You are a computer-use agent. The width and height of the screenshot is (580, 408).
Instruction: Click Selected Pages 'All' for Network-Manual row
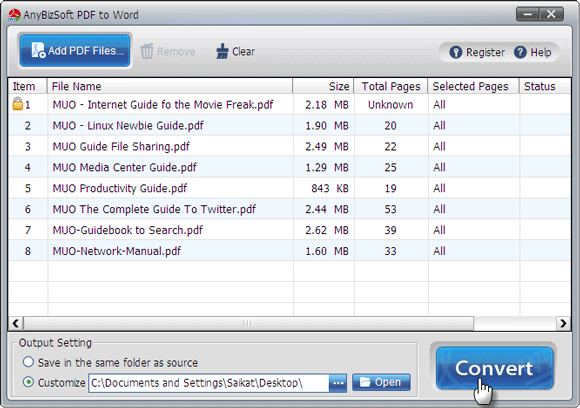click(x=439, y=251)
